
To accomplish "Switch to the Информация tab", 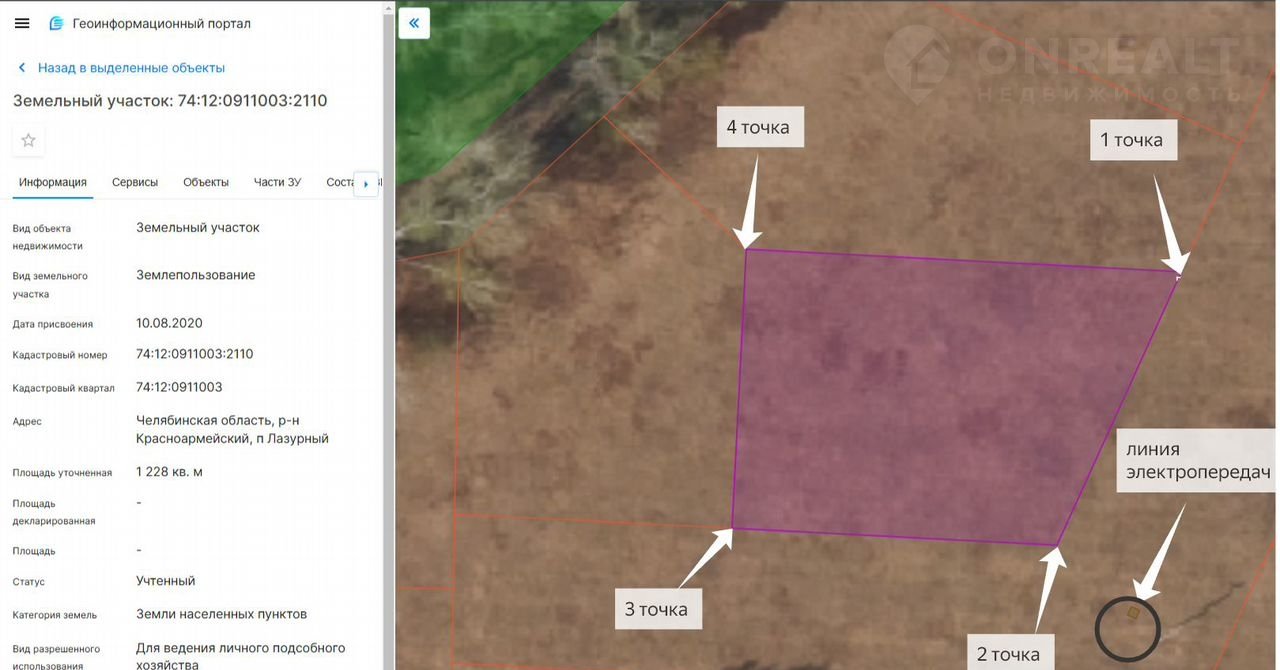I will 52,182.
